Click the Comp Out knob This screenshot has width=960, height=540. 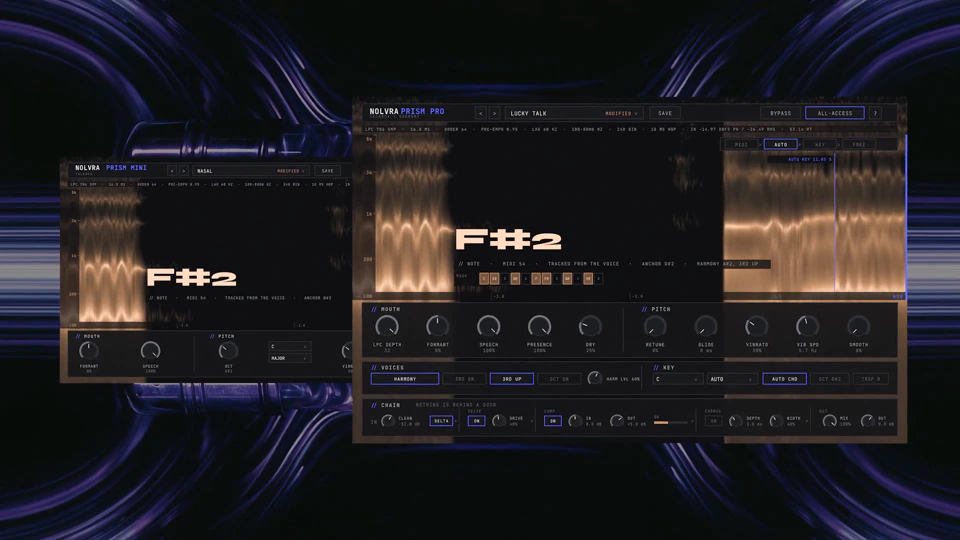click(617, 421)
